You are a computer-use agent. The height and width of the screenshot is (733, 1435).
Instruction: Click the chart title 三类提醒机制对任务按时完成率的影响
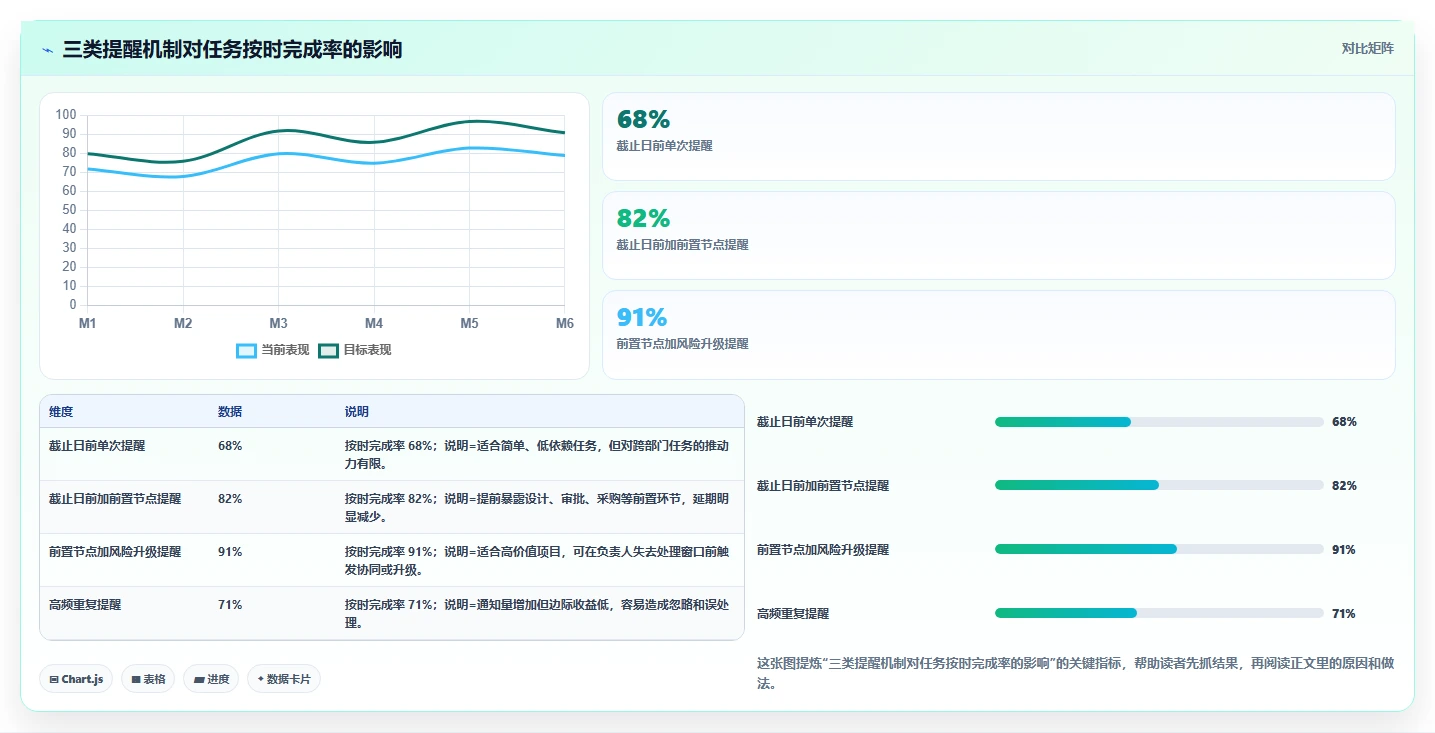tap(232, 50)
